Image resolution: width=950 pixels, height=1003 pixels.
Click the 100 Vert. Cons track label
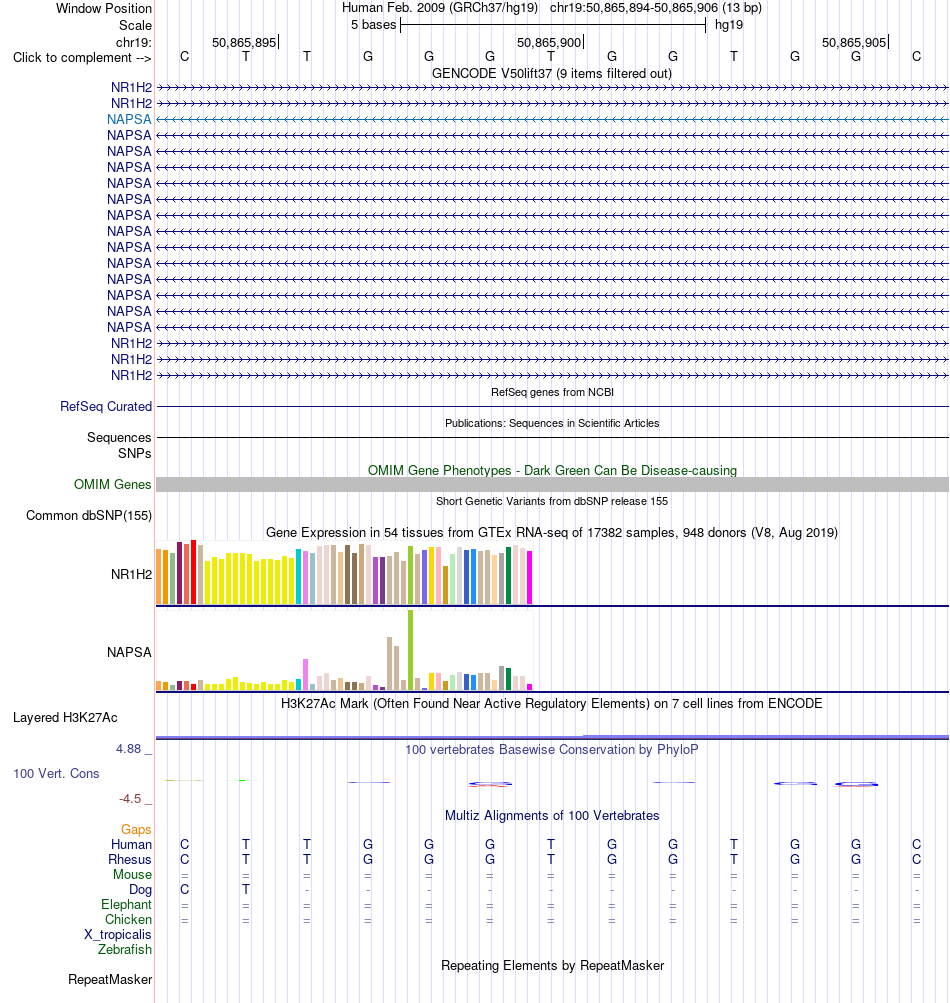(56, 774)
